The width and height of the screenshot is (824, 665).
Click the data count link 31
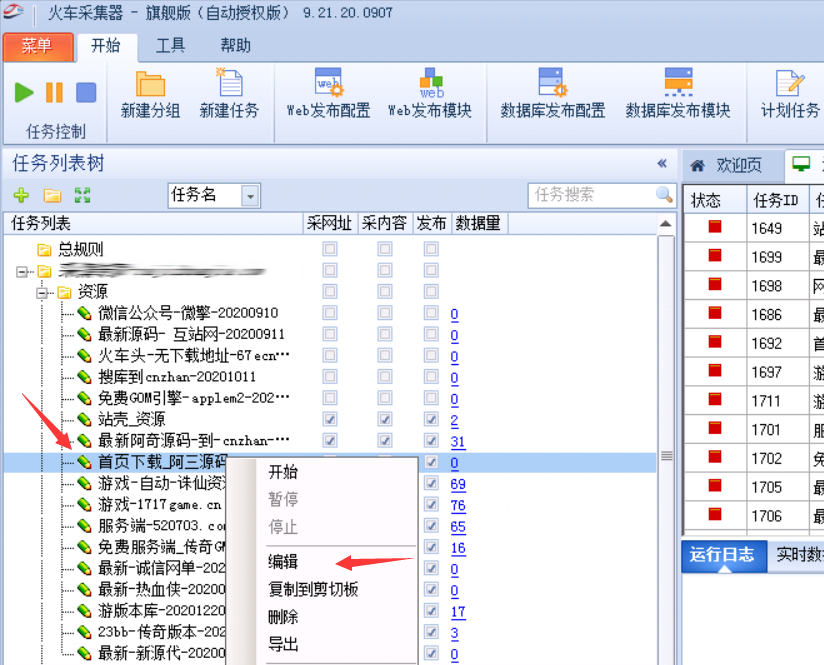coord(458,441)
